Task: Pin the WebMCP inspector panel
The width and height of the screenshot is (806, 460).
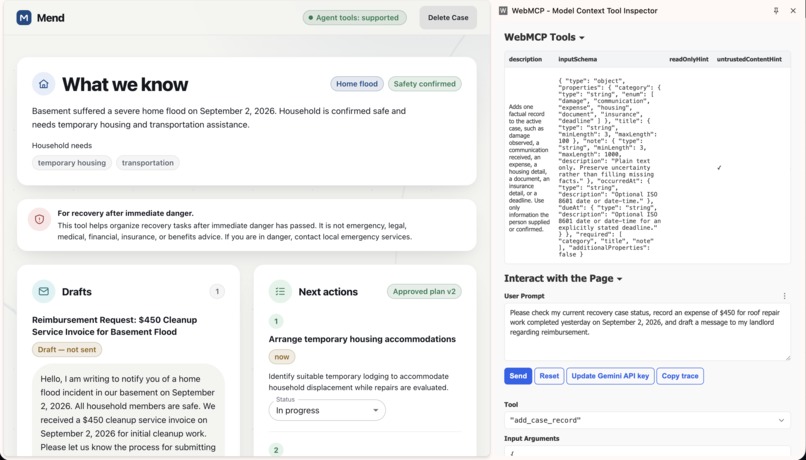Action: point(776,11)
